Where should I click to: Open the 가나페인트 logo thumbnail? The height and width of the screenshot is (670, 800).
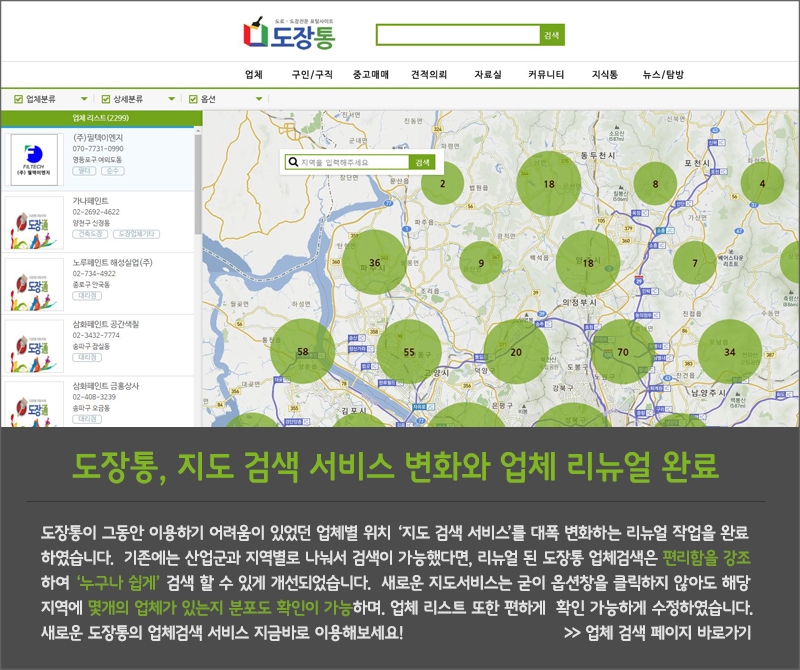tap(34, 223)
